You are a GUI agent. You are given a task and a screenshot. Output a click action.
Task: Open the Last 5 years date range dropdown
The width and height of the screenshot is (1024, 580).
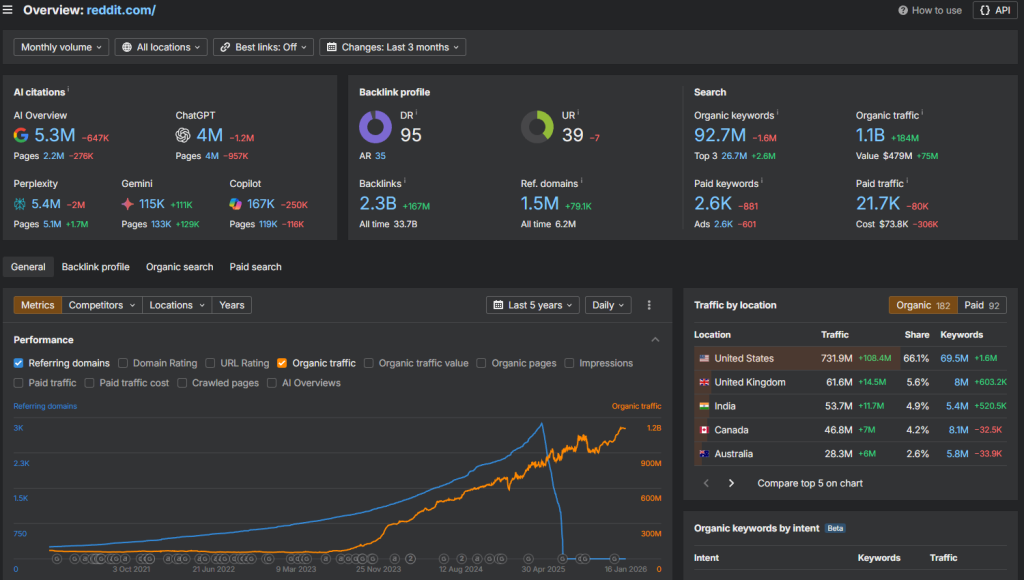click(x=533, y=305)
